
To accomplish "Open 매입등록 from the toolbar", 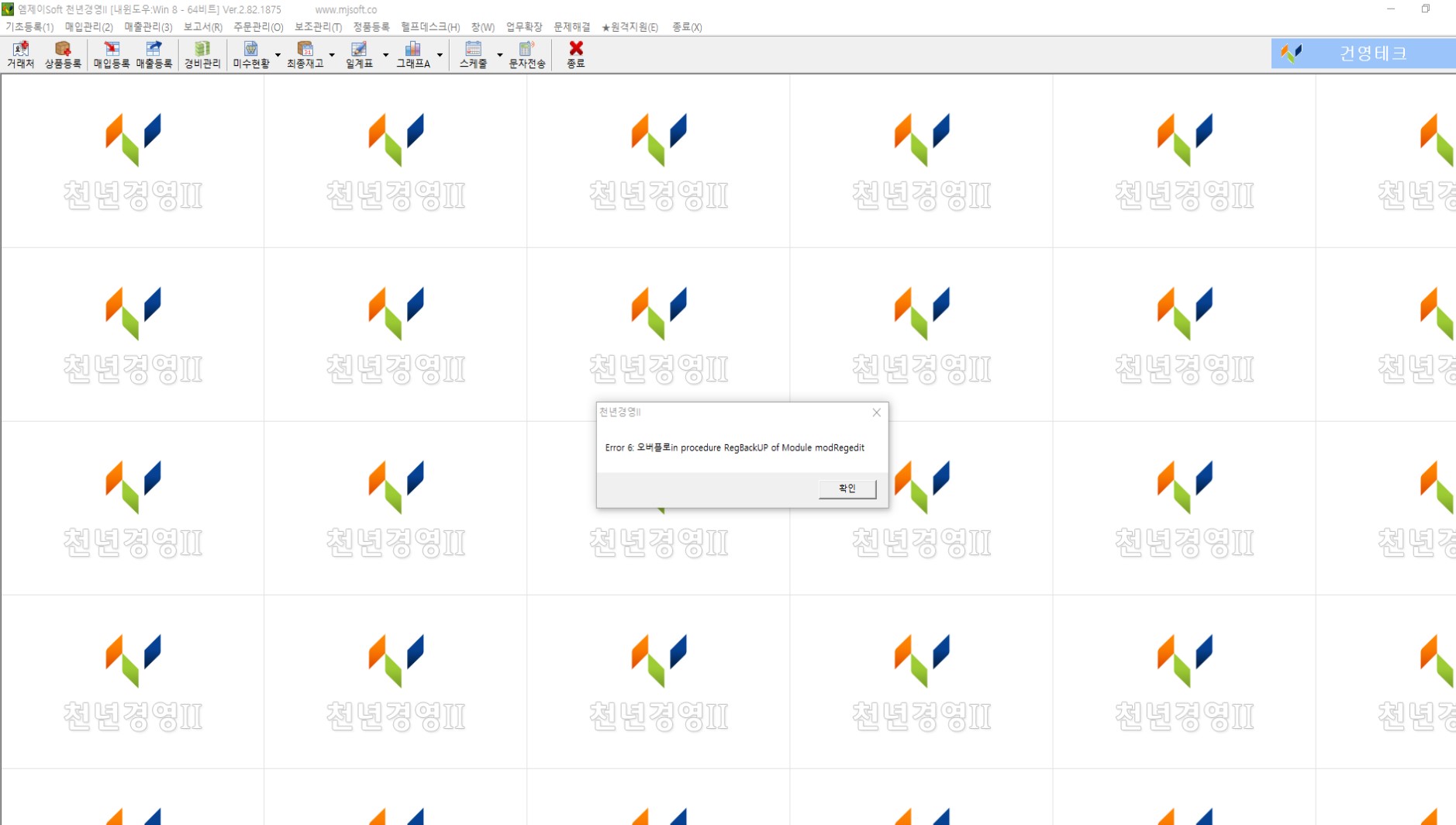I will coord(112,54).
